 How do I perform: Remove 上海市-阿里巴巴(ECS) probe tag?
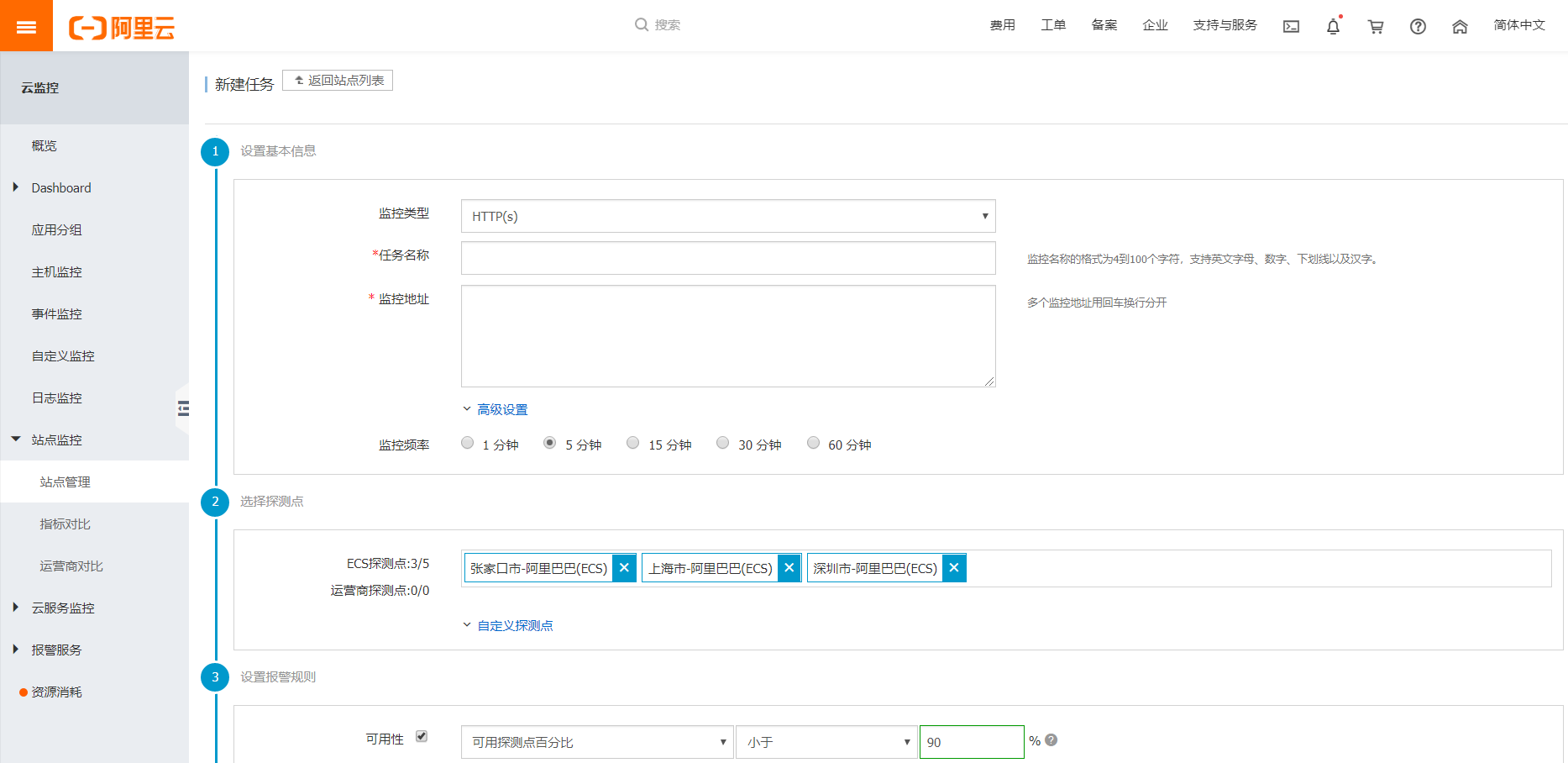789,568
